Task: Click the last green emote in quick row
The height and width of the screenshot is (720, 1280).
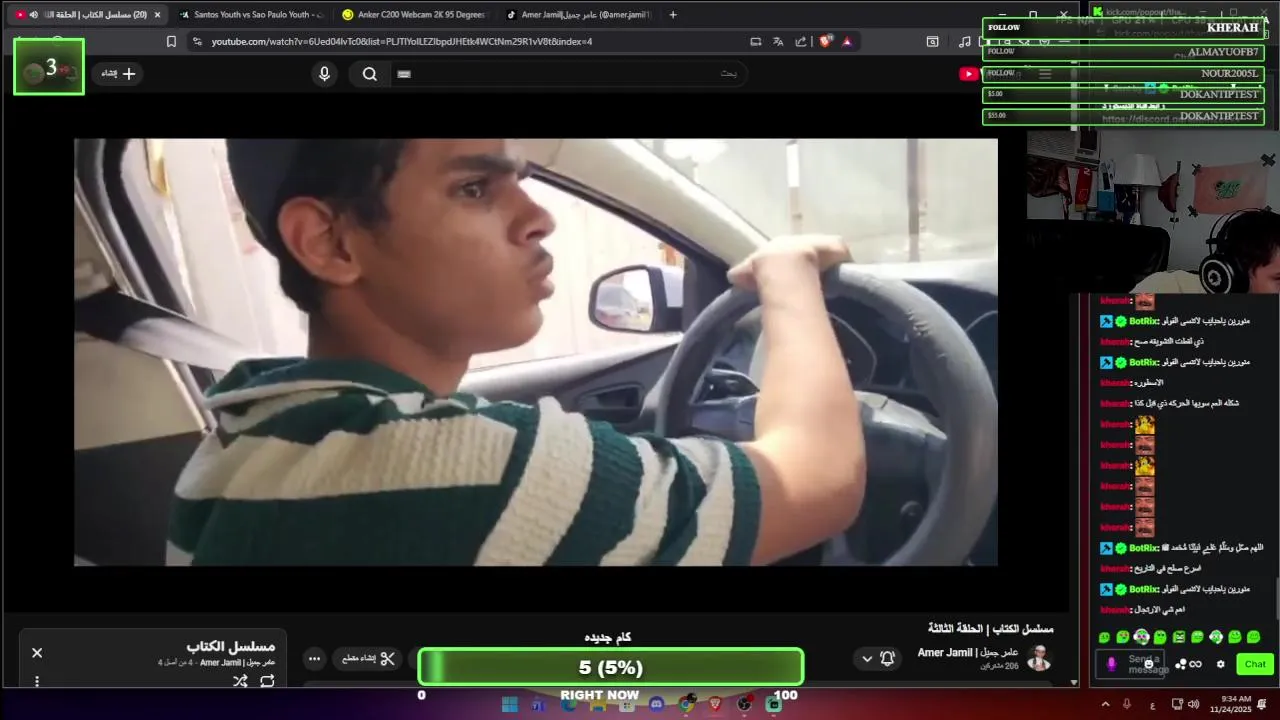Action: click(1254, 637)
